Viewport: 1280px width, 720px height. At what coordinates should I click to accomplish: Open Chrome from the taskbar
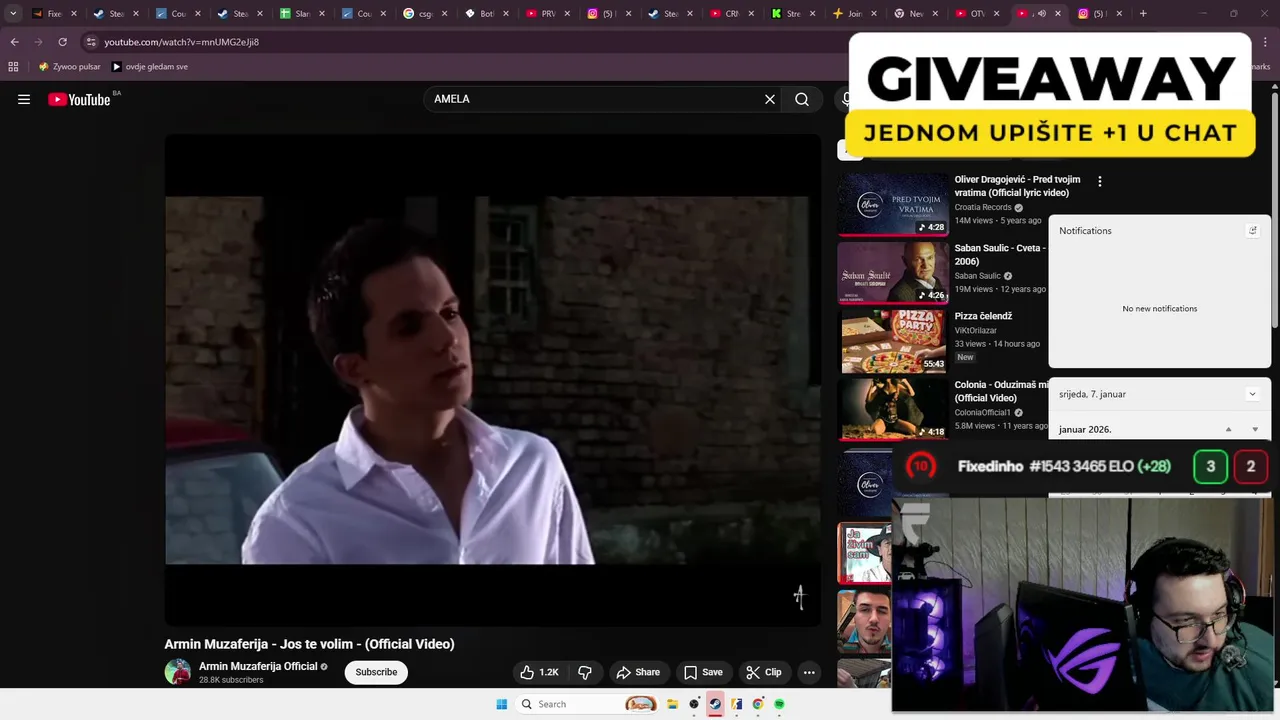pos(758,704)
